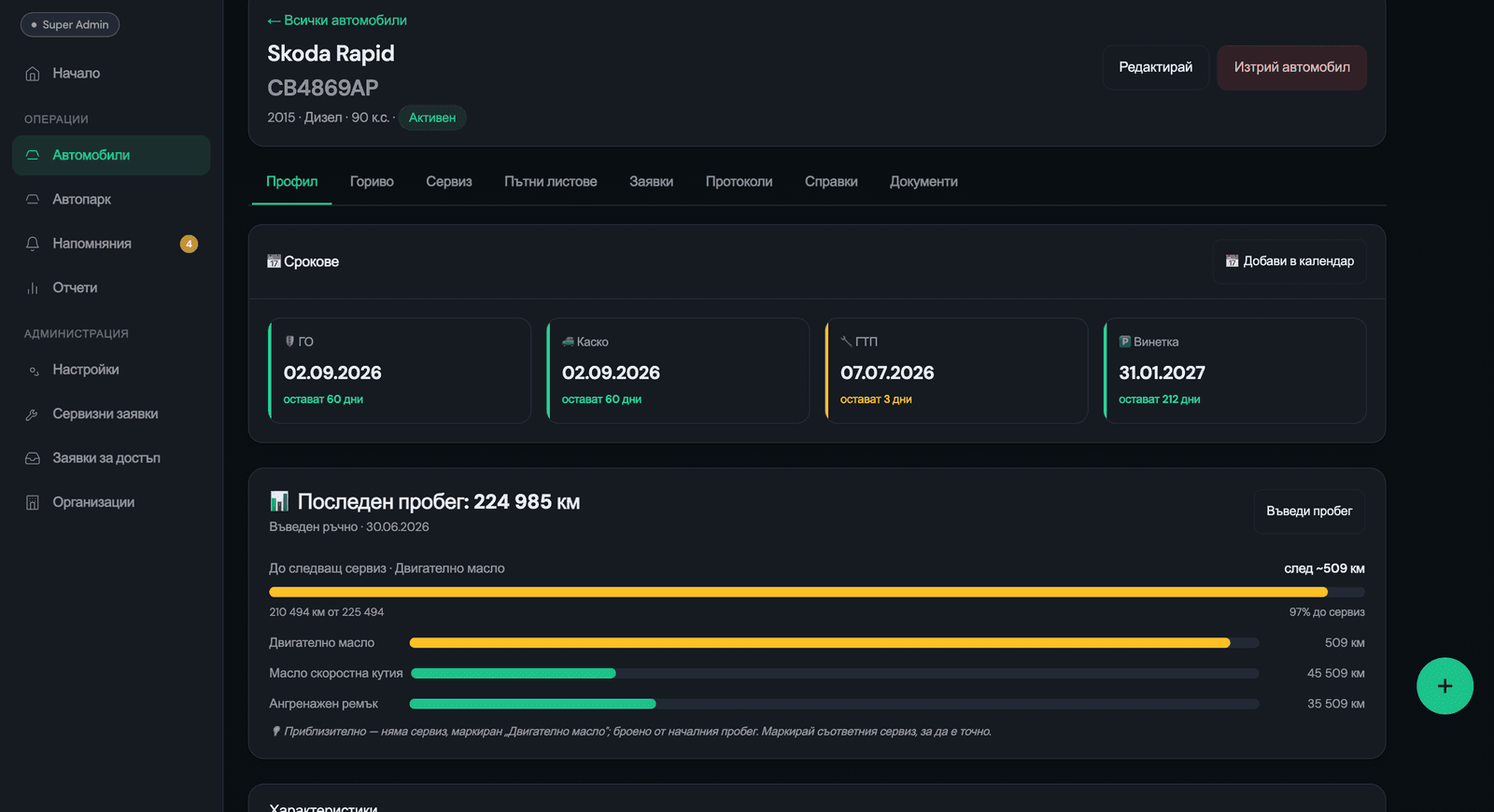Viewport: 1494px width, 812px height.
Task: Click the value 35 509 км
Action: 1335,704
